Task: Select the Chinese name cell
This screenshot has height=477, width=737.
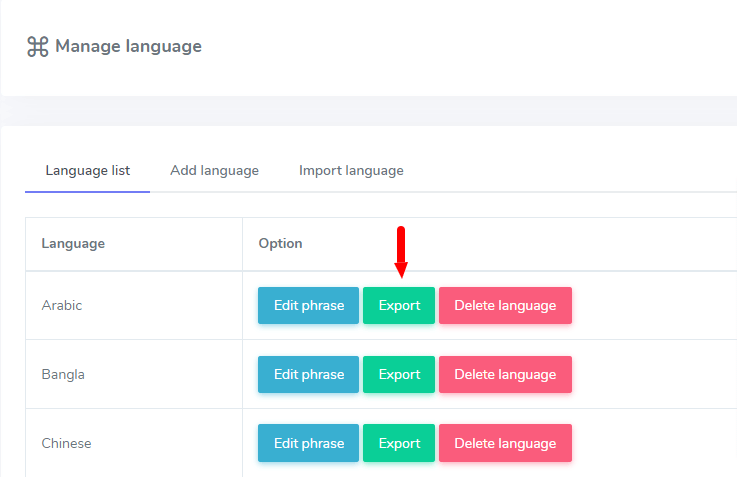Action: [x=66, y=444]
